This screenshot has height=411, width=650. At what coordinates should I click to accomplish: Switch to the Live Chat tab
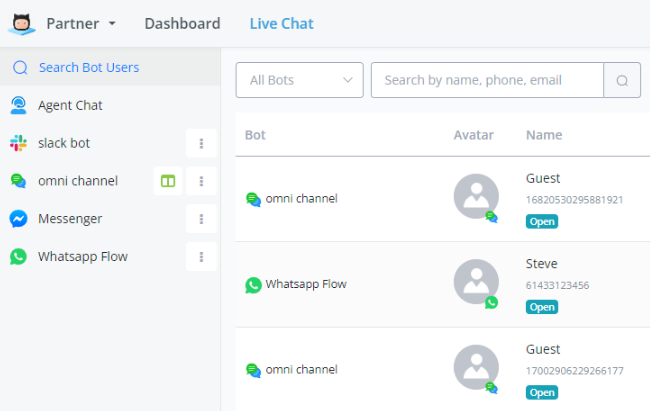pos(281,23)
